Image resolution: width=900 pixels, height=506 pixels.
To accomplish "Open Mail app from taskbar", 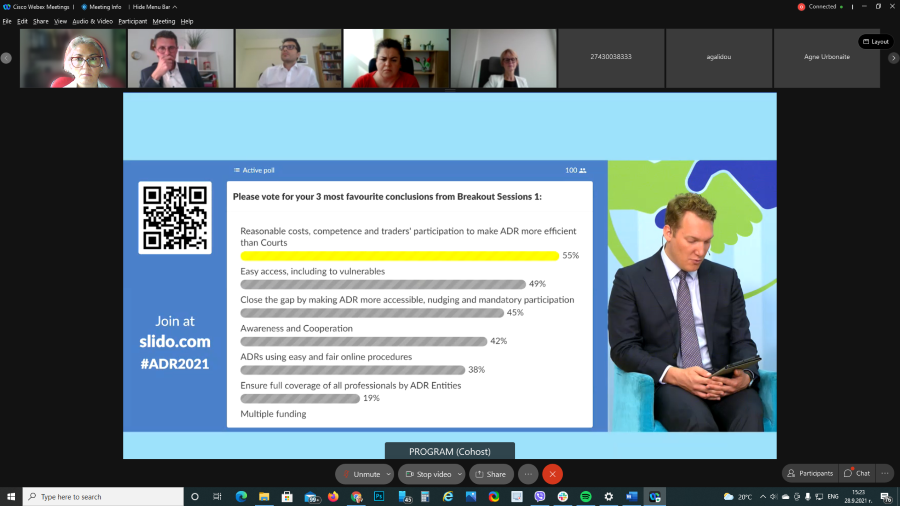I will click(x=311, y=497).
